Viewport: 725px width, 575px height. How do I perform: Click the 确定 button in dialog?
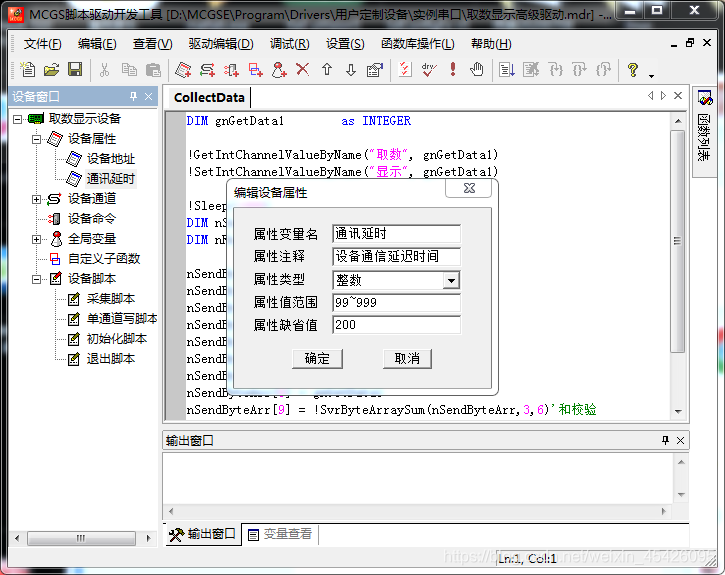(317, 358)
